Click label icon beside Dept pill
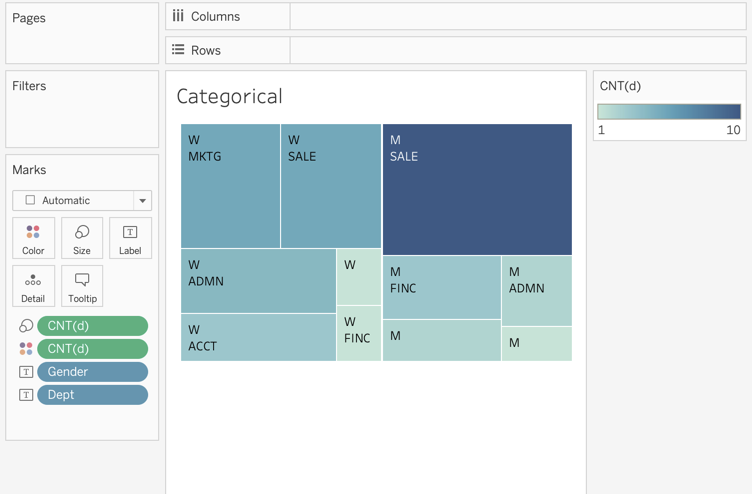Viewport: 752px width, 494px height. (x=26, y=395)
